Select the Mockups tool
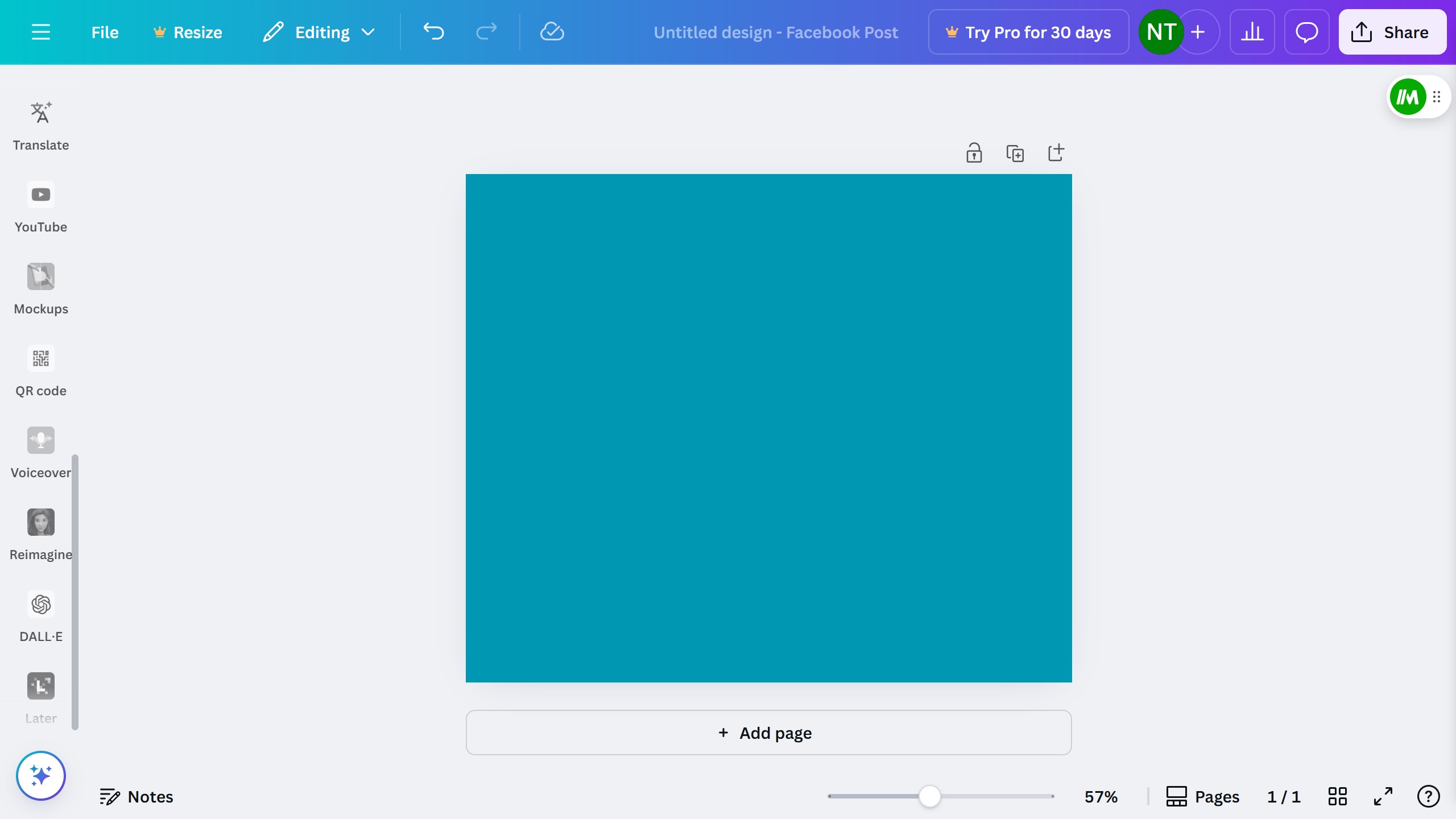Image resolution: width=1456 pixels, height=819 pixels. tap(40, 289)
